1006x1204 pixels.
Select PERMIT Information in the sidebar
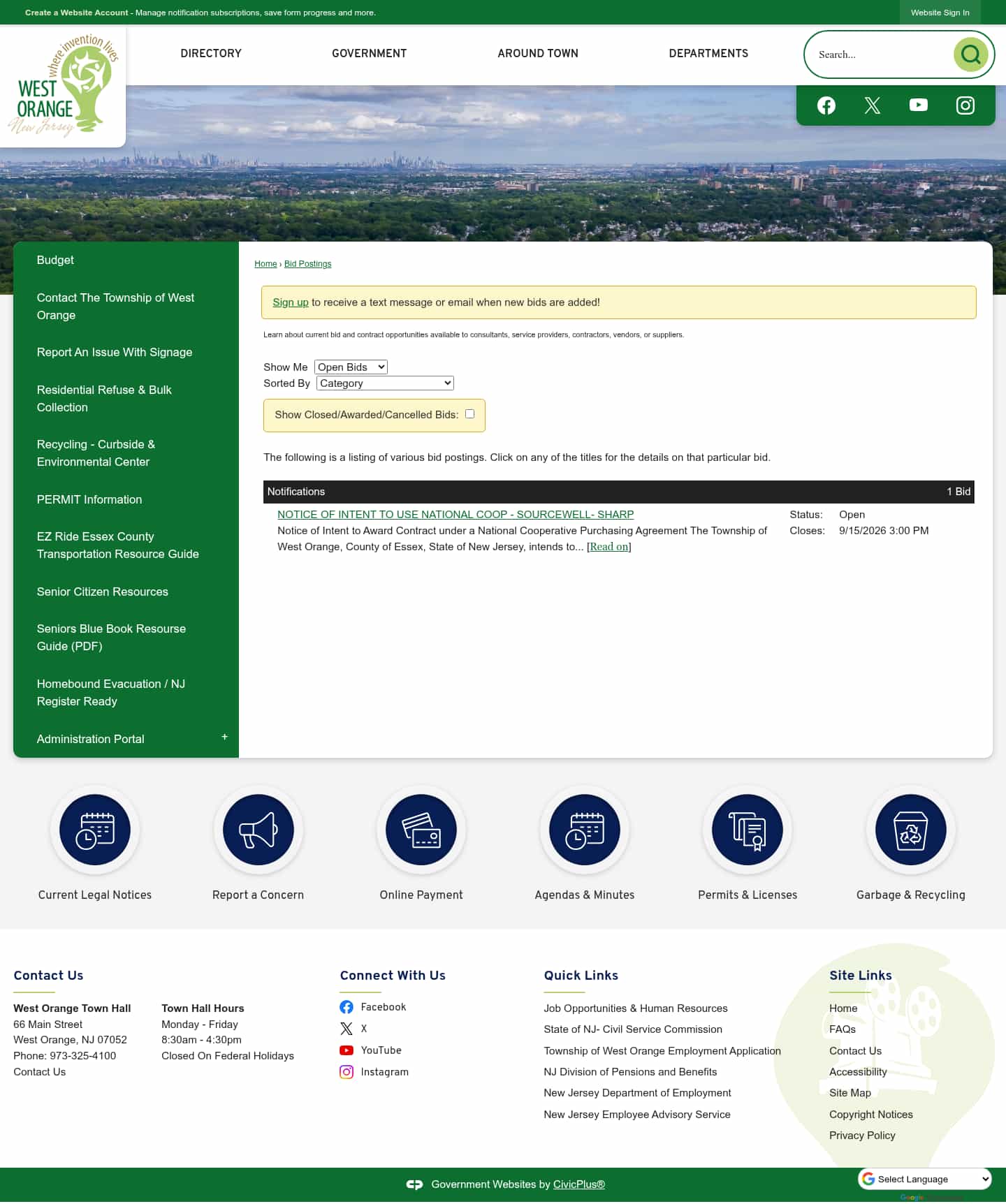pos(89,499)
